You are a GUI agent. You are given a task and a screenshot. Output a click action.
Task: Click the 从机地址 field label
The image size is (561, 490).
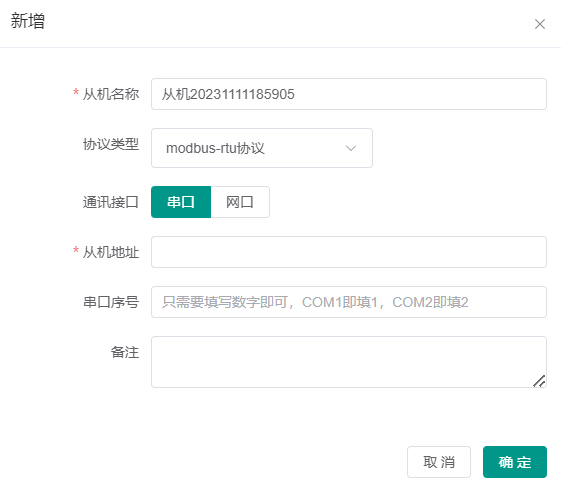point(111,252)
